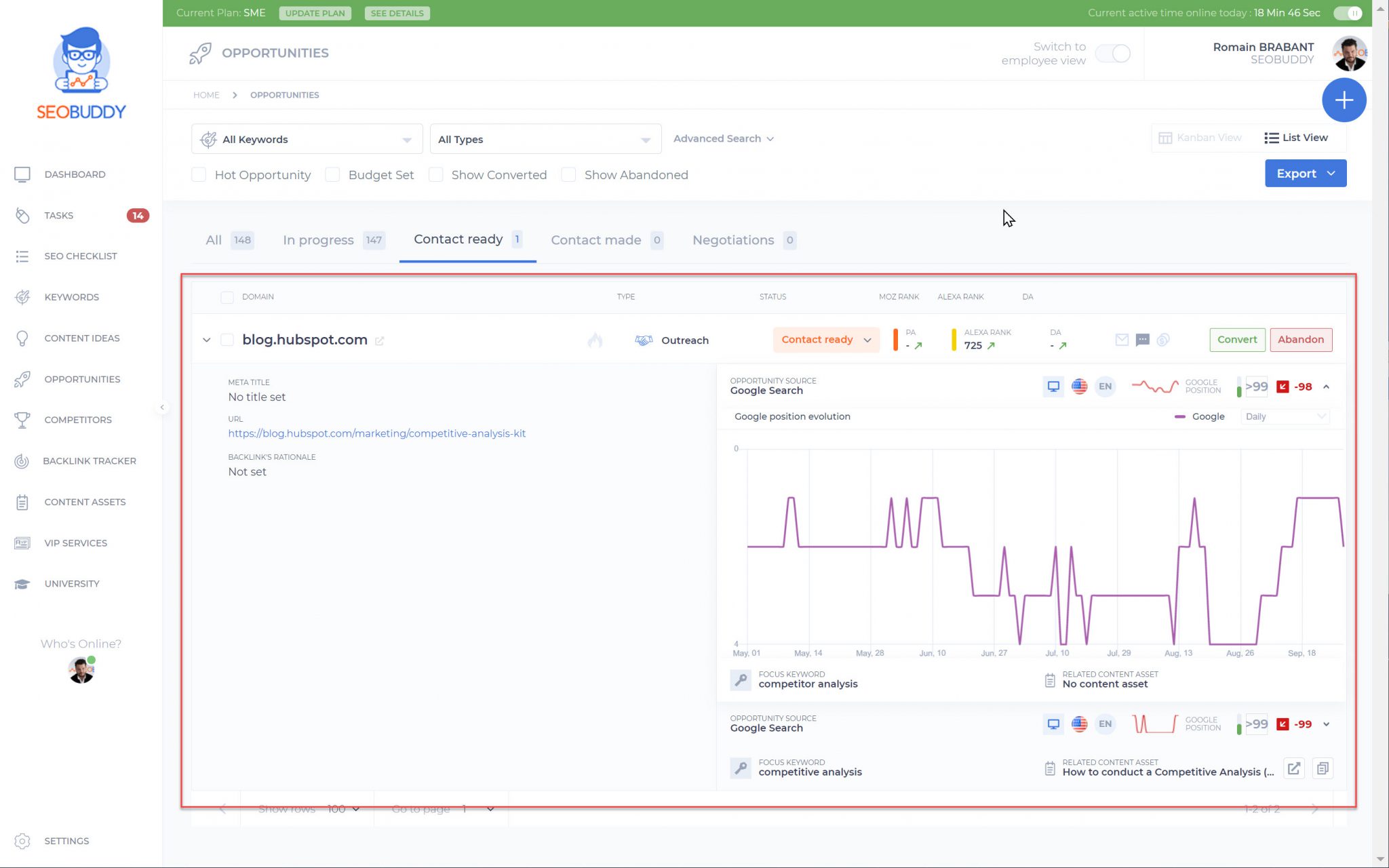This screenshot has width=1389, height=868.
Task: Open the Negotiations tab
Action: (x=733, y=239)
